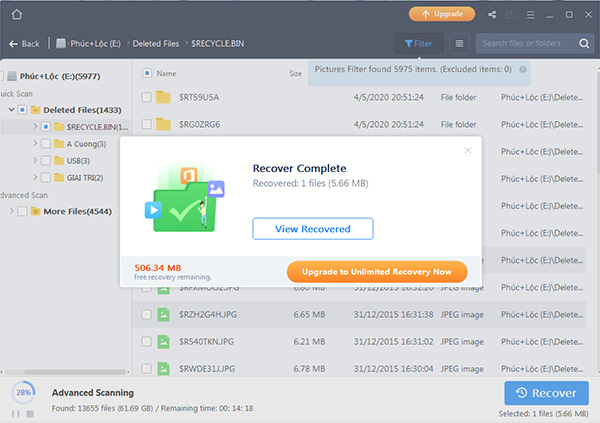Image resolution: width=600 pixels, height=423 pixels.
Task: Click the $R540TKN.JPG image icon
Action: tap(163, 341)
